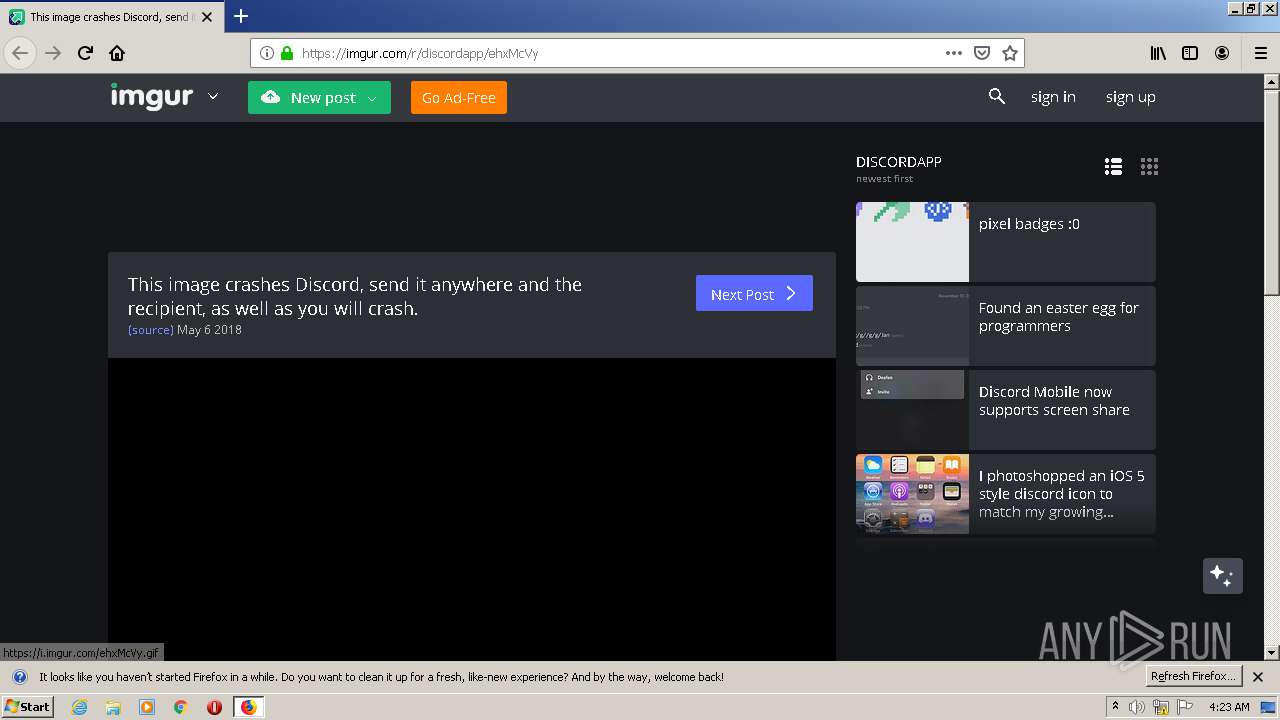Viewport: 1280px width, 720px height.
Task: Open the Firefox Library icon
Action: pyautogui.click(x=1158, y=53)
